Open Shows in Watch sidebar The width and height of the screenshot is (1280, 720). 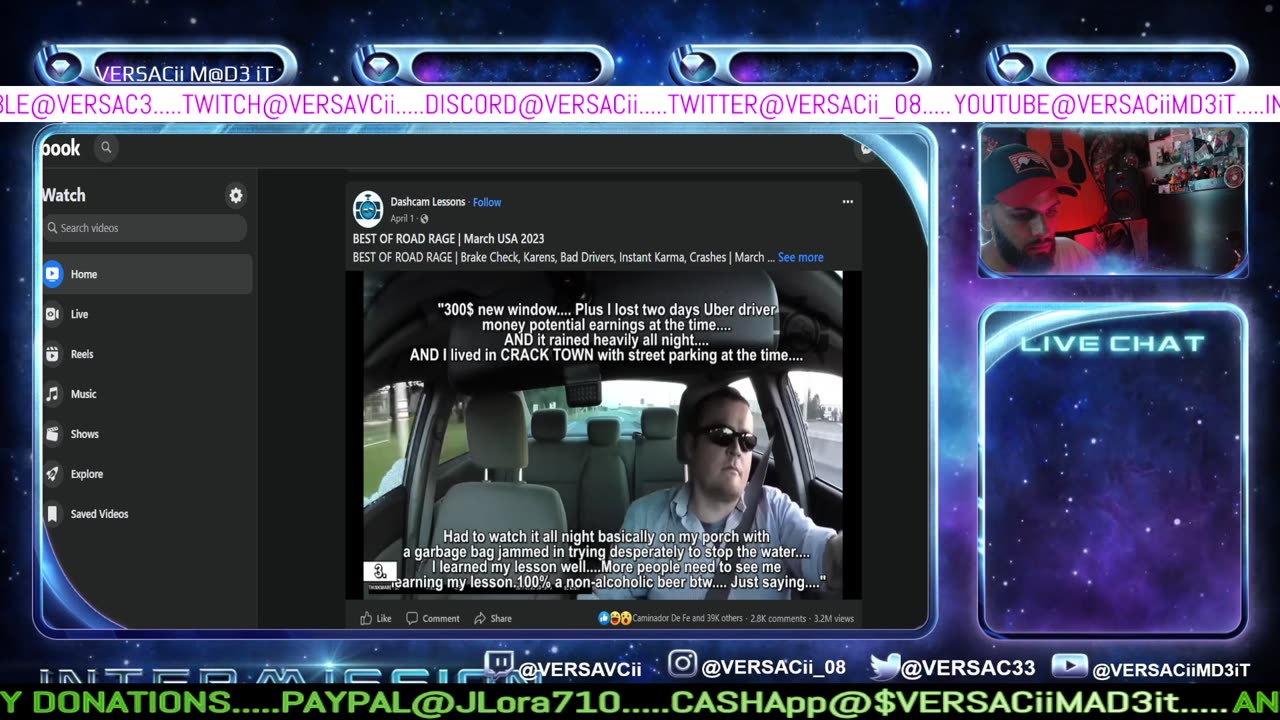tap(147, 434)
